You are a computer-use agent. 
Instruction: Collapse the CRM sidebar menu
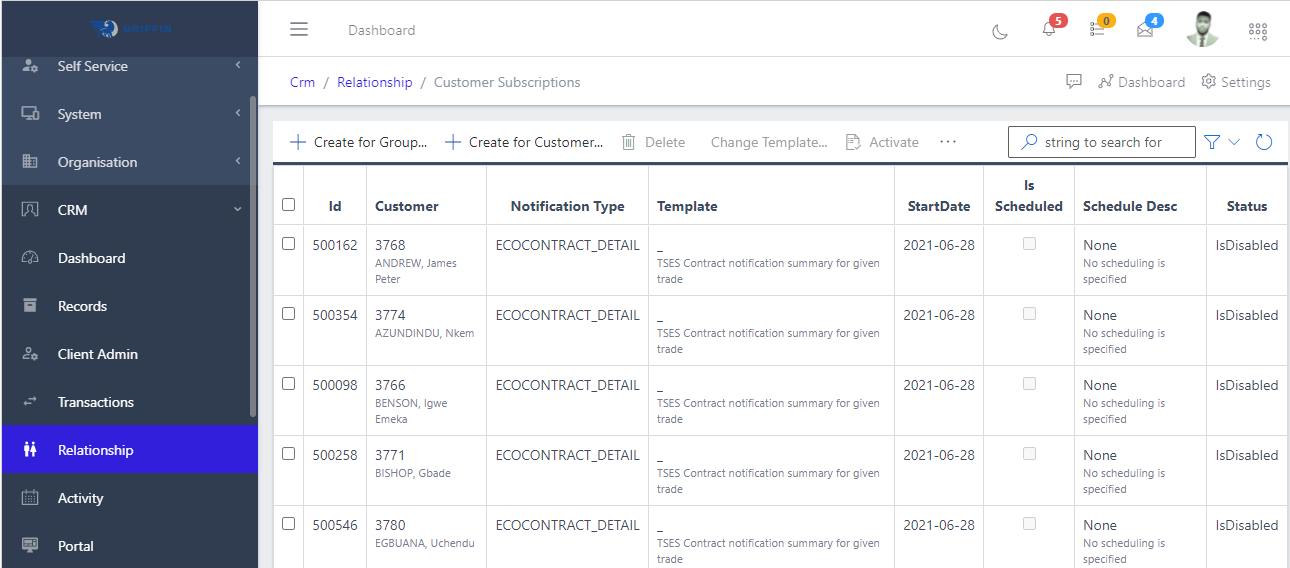pyautogui.click(x=129, y=210)
